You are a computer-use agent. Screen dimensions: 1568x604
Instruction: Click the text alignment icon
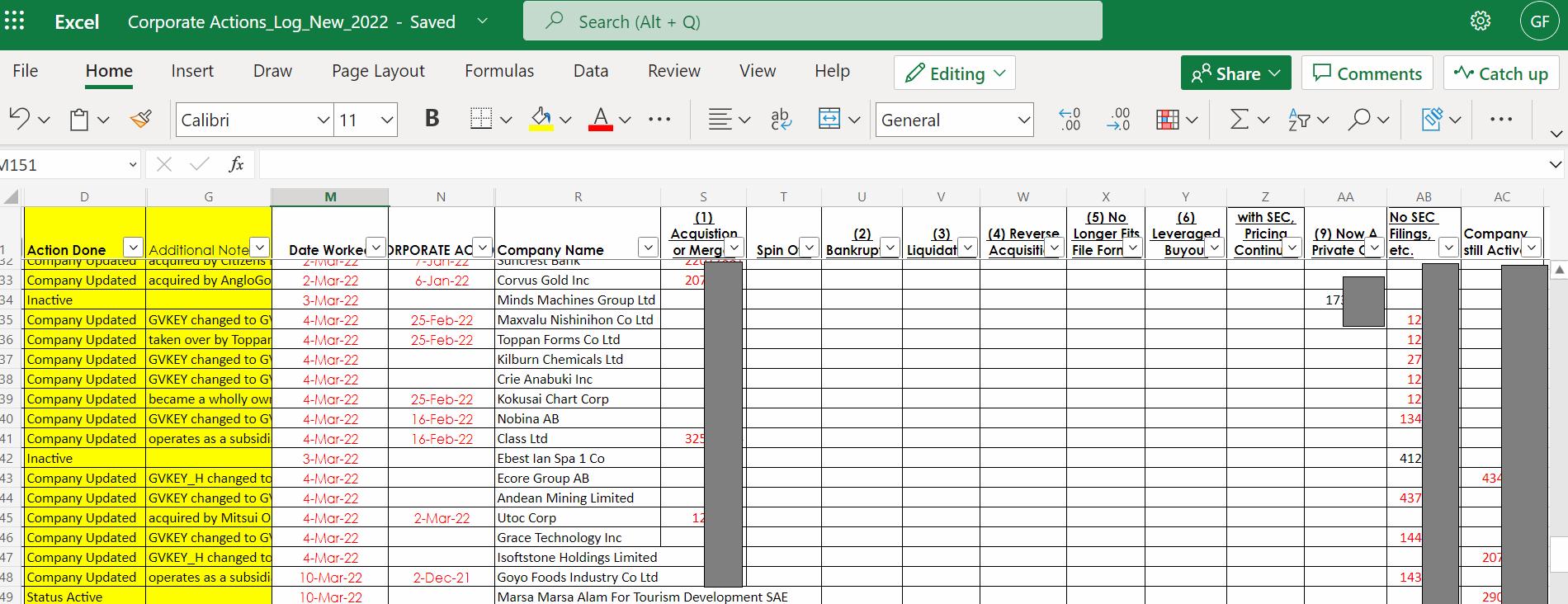pos(720,120)
